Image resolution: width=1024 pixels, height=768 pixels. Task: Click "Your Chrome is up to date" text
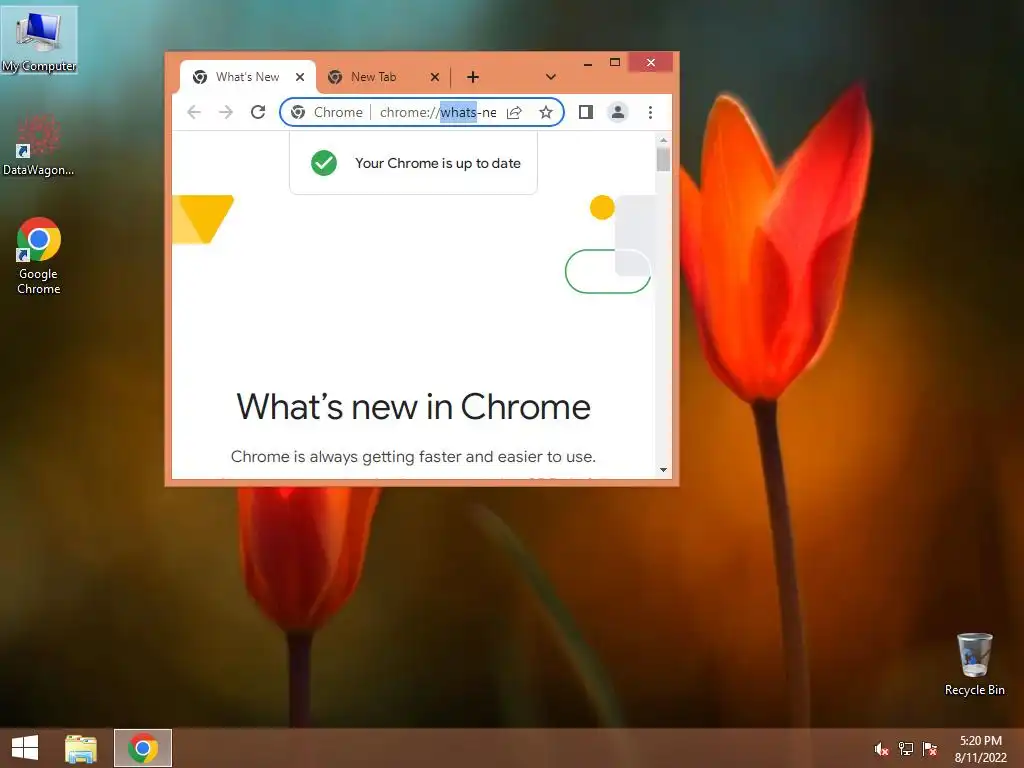(438, 163)
